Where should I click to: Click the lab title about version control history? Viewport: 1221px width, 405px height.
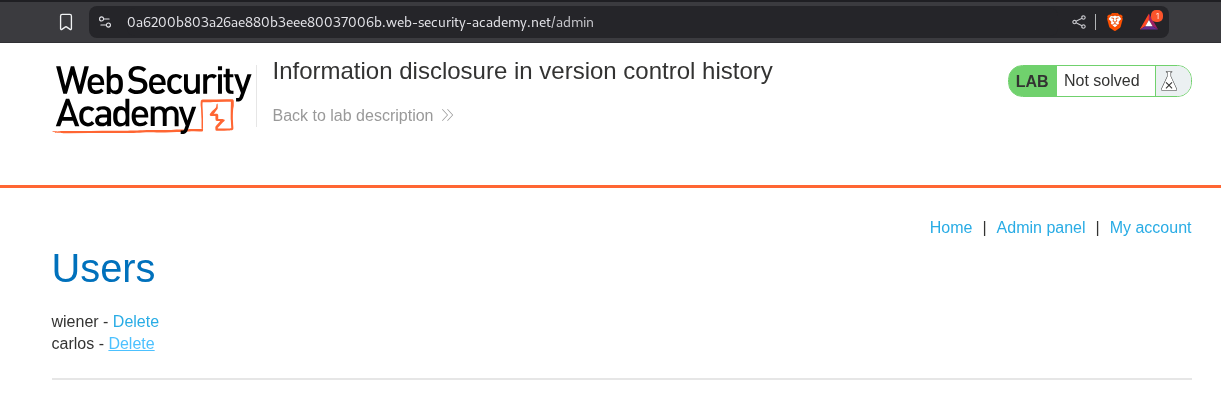pos(522,71)
